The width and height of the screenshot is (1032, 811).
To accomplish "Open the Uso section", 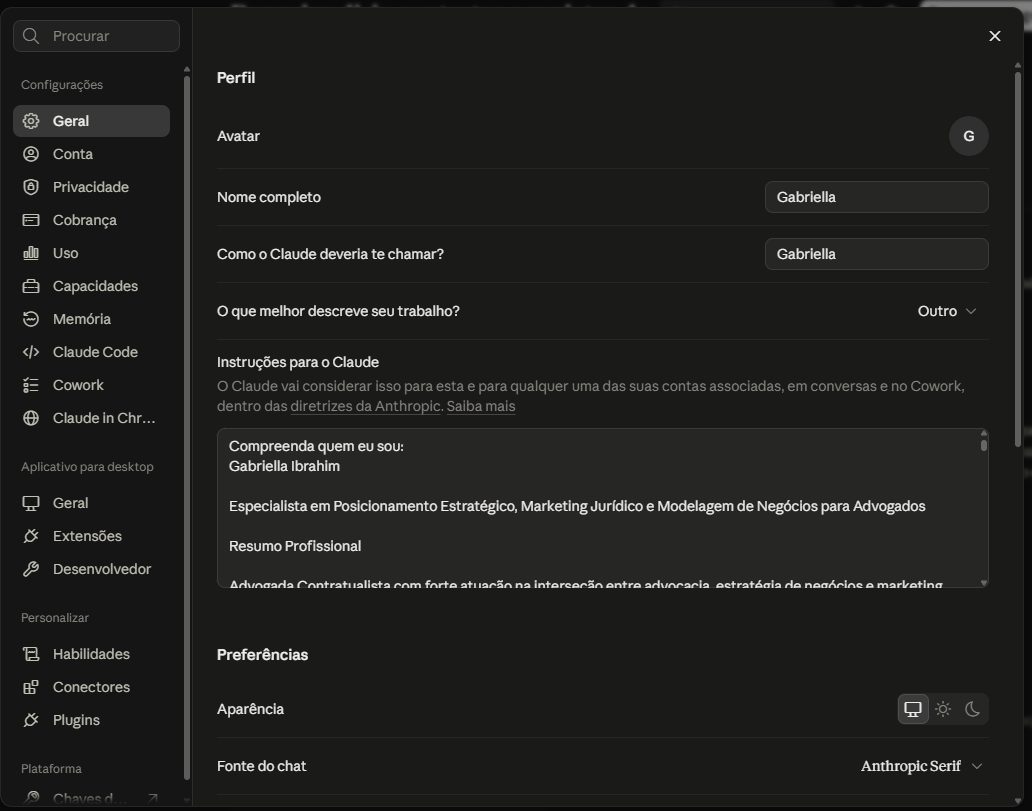I will pos(91,253).
